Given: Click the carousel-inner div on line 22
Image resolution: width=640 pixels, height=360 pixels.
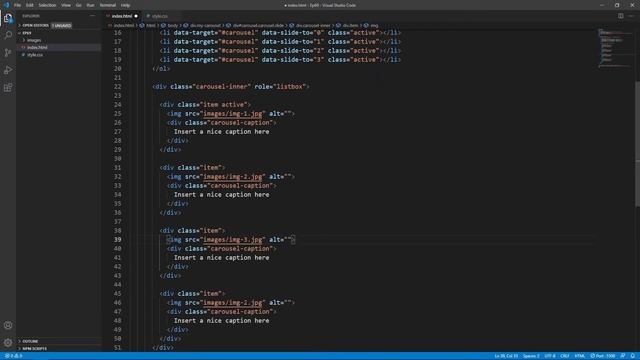Looking at the screenshot, I should (231, 87).
